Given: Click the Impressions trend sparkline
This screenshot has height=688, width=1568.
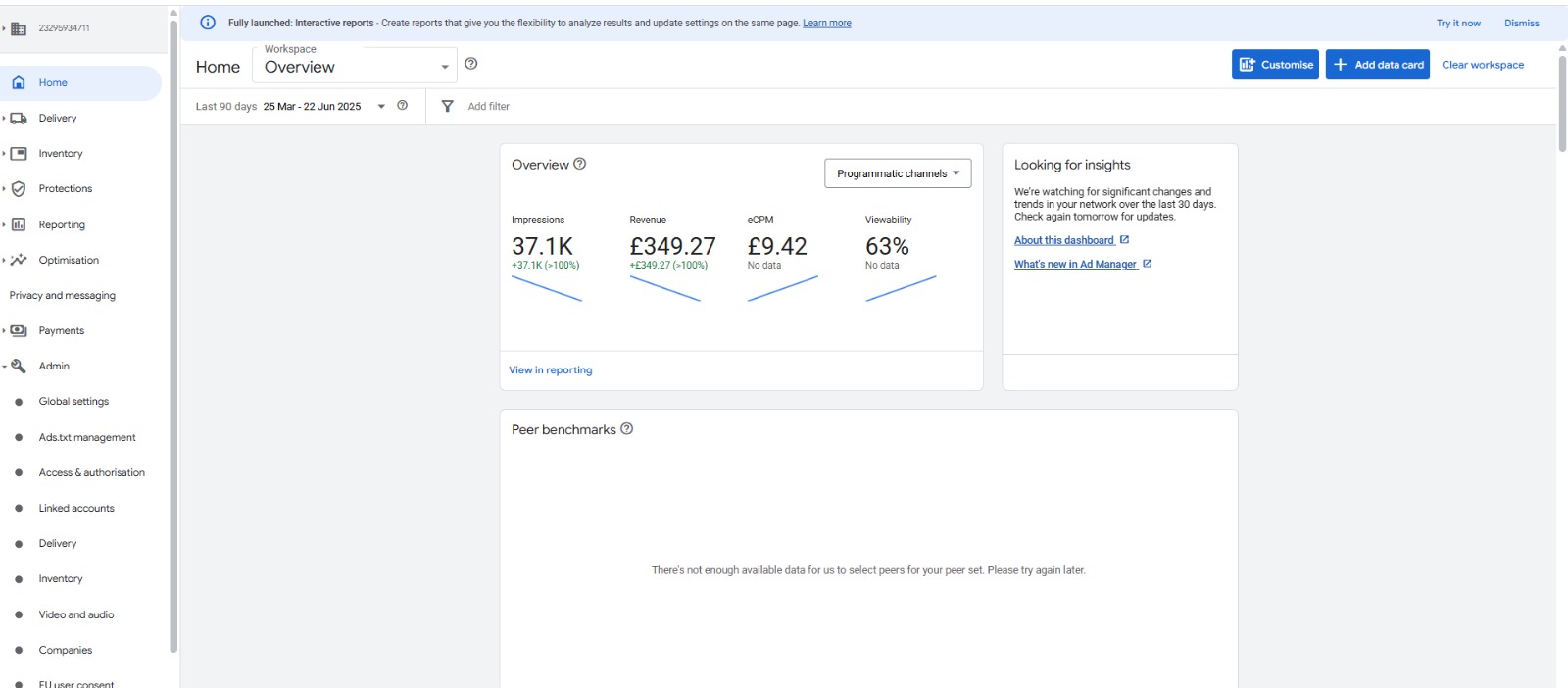Looking at the screenshot, I should click(x=547, y=288).
